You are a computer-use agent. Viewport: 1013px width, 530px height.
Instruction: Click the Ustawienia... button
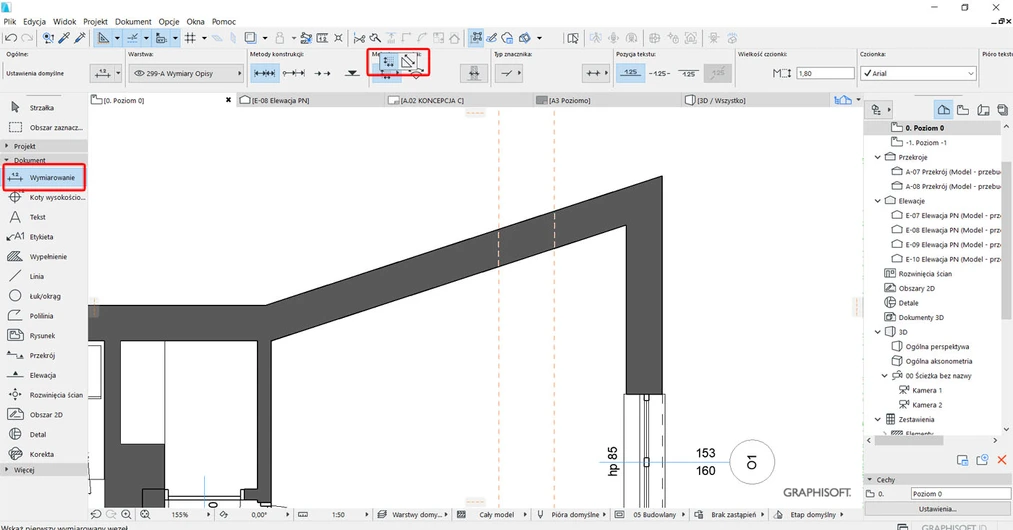pos(937,509)
